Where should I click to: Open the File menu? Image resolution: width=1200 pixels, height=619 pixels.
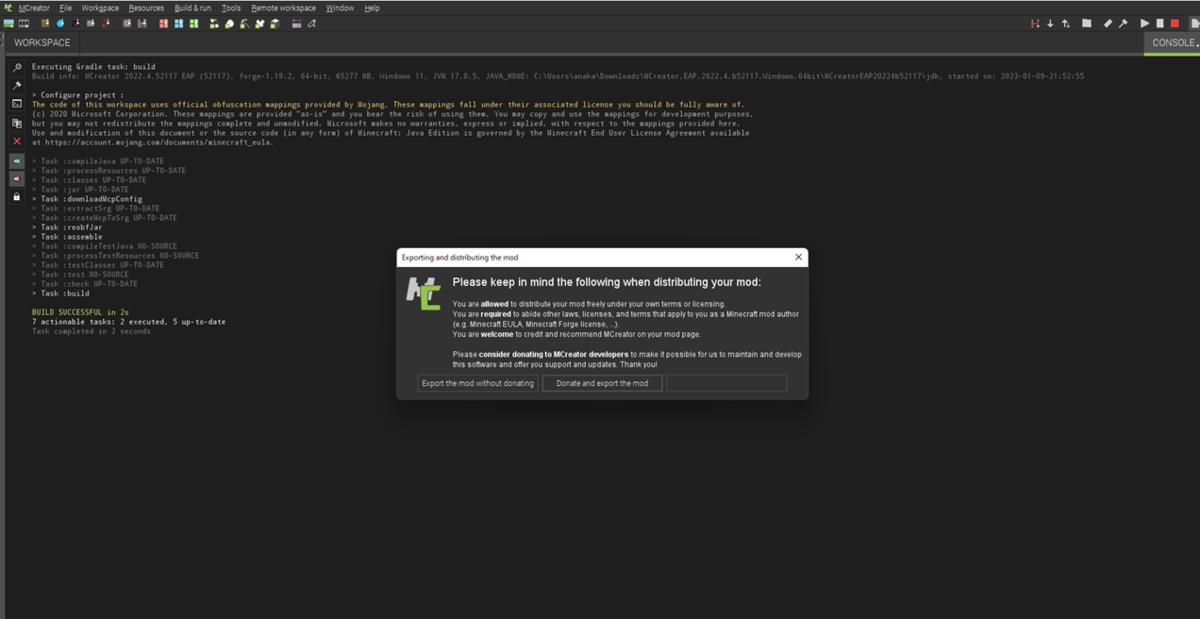[x=66, y=8]
